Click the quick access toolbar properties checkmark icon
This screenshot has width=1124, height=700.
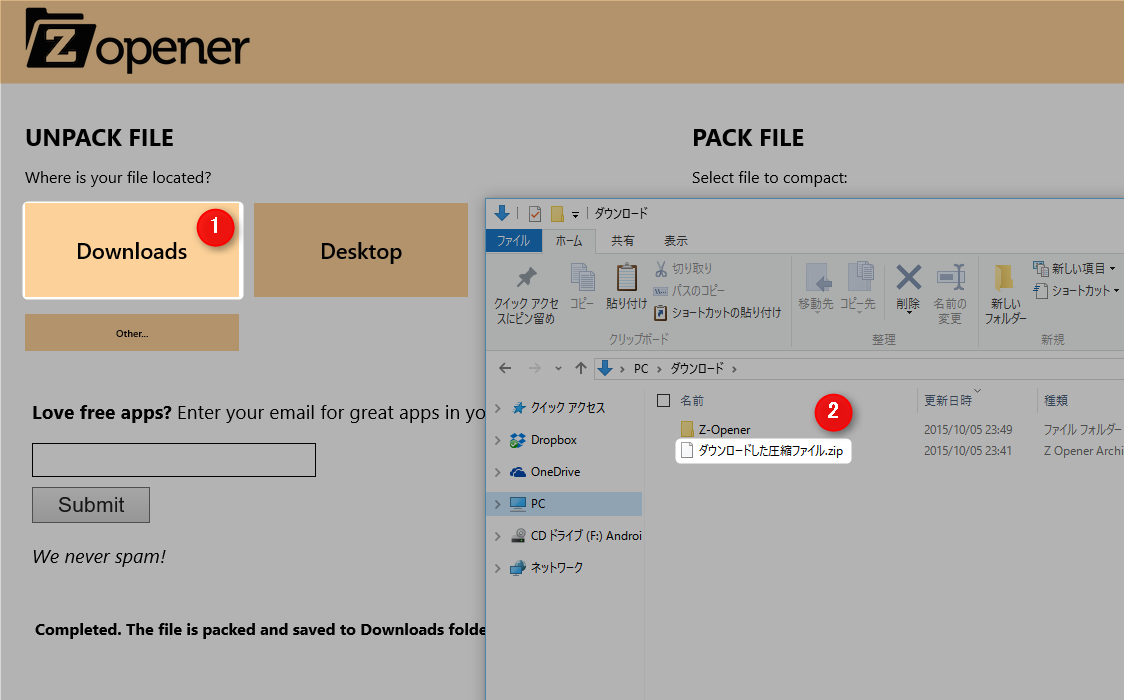[535, 214]
